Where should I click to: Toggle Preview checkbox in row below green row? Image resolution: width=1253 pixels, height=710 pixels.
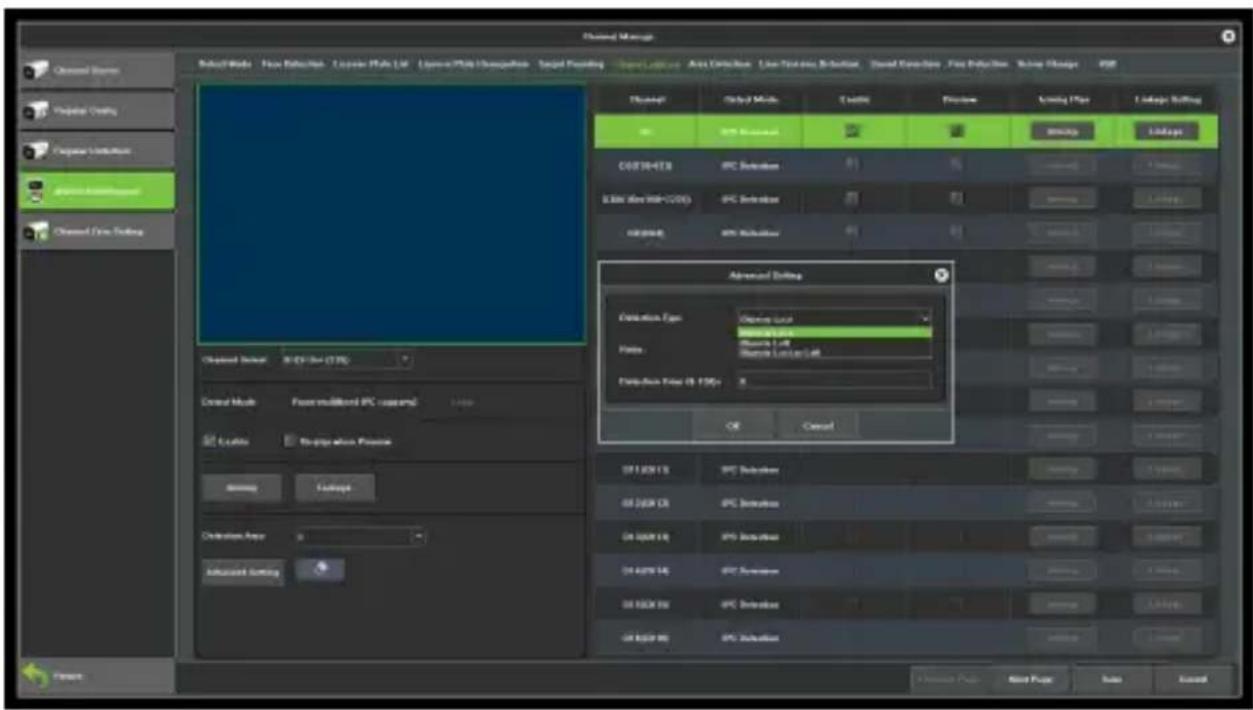tap(957, 164)
